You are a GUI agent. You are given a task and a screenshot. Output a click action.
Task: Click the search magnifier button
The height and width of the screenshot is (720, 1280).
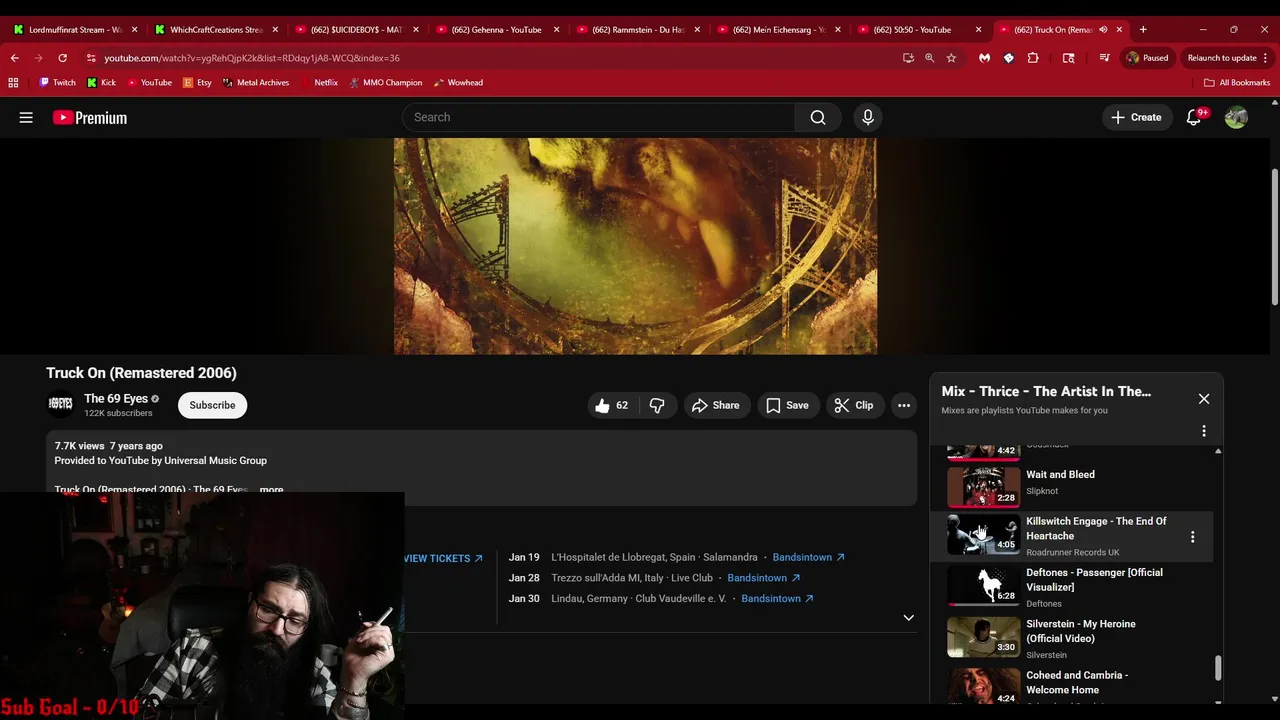[818, 117]
